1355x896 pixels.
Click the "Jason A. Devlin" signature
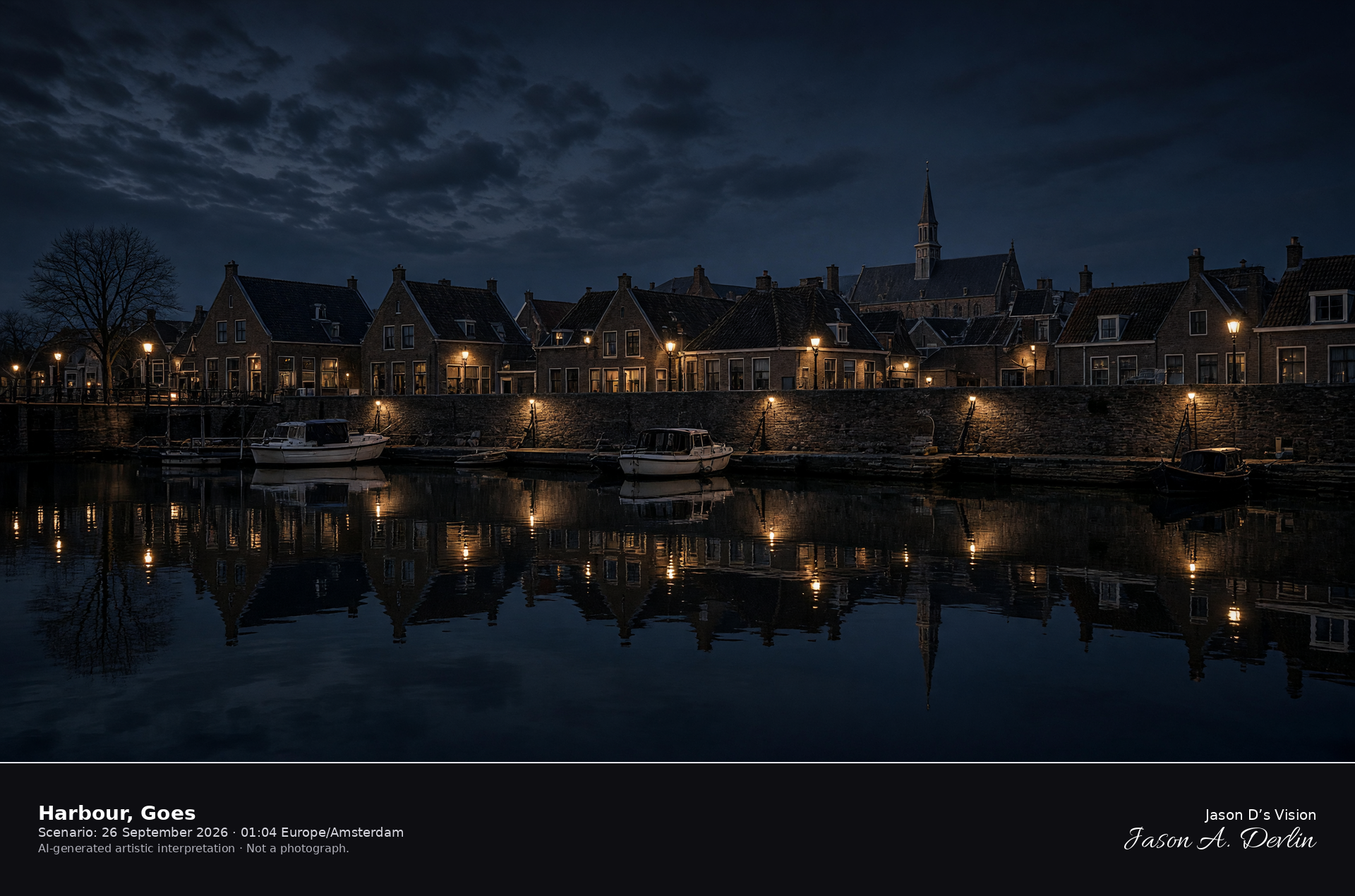(1219, 839)
